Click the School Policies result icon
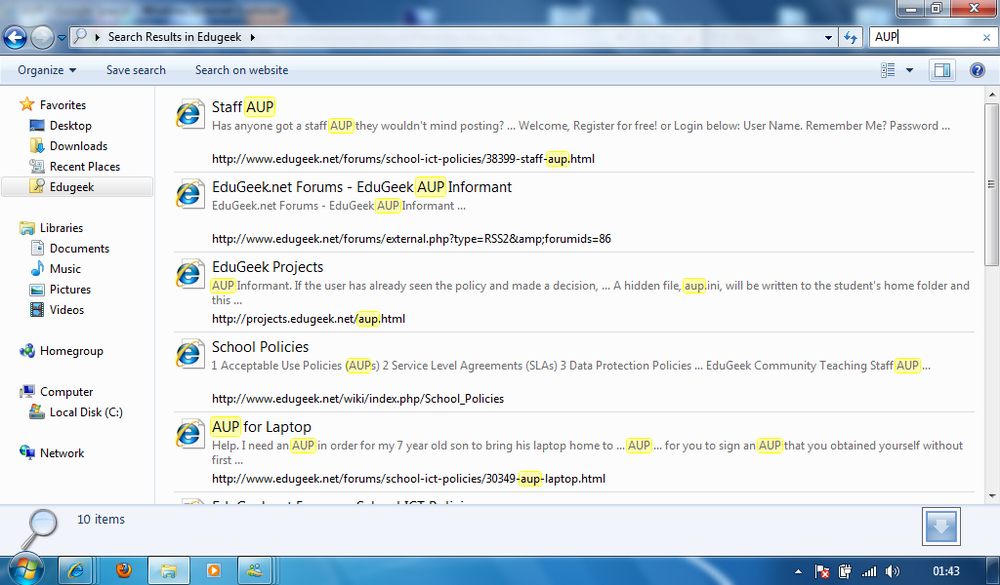1000x585 pixels. click(189, 354)
